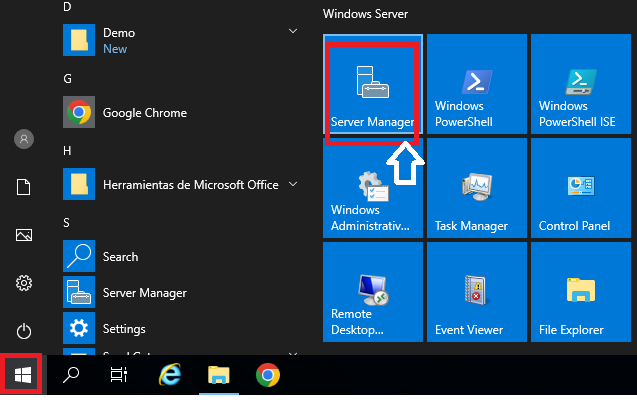Image resolution: width=637 pixels, height=400 pixels.
Task: Open Task View on the taskbar
Action: pos(119,374)
